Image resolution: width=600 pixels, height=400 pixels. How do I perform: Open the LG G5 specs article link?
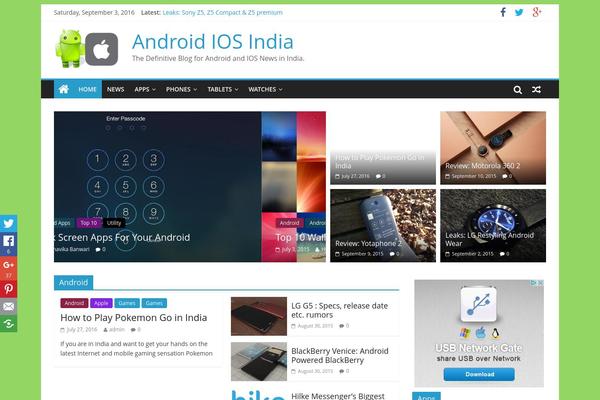click(339, 310)
